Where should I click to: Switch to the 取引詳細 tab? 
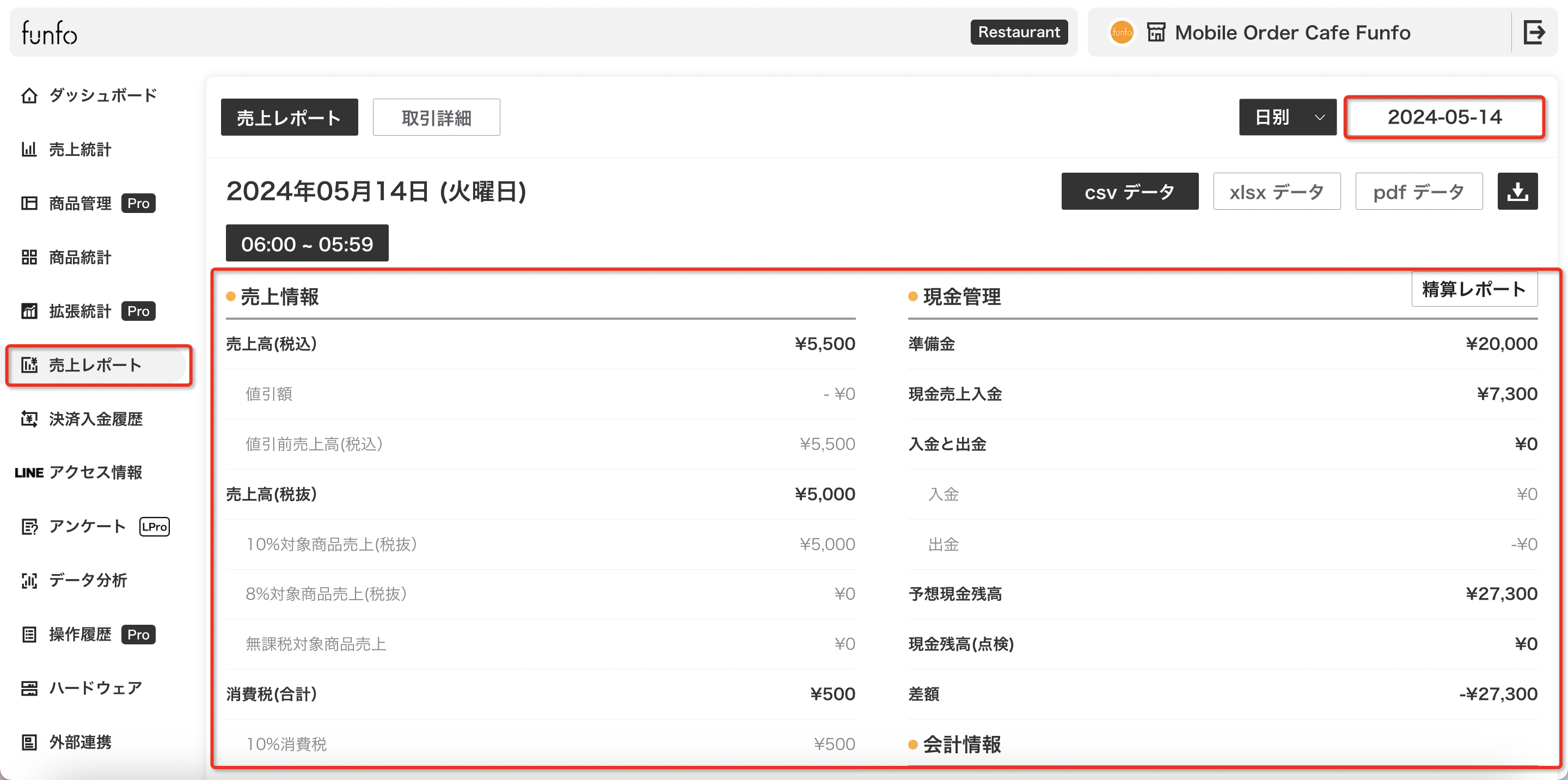click(437, 117)
